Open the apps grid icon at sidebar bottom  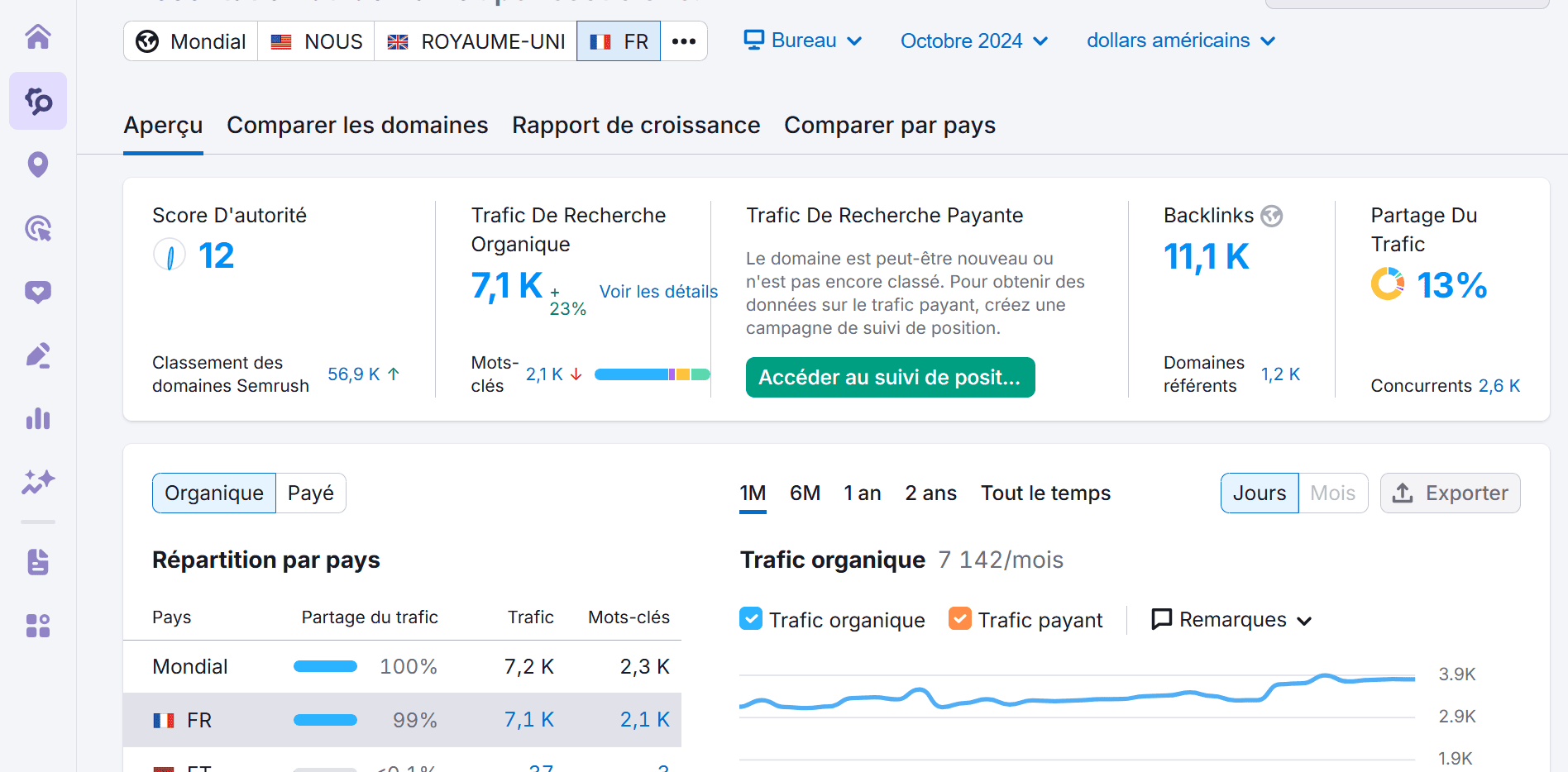[38, 626]
